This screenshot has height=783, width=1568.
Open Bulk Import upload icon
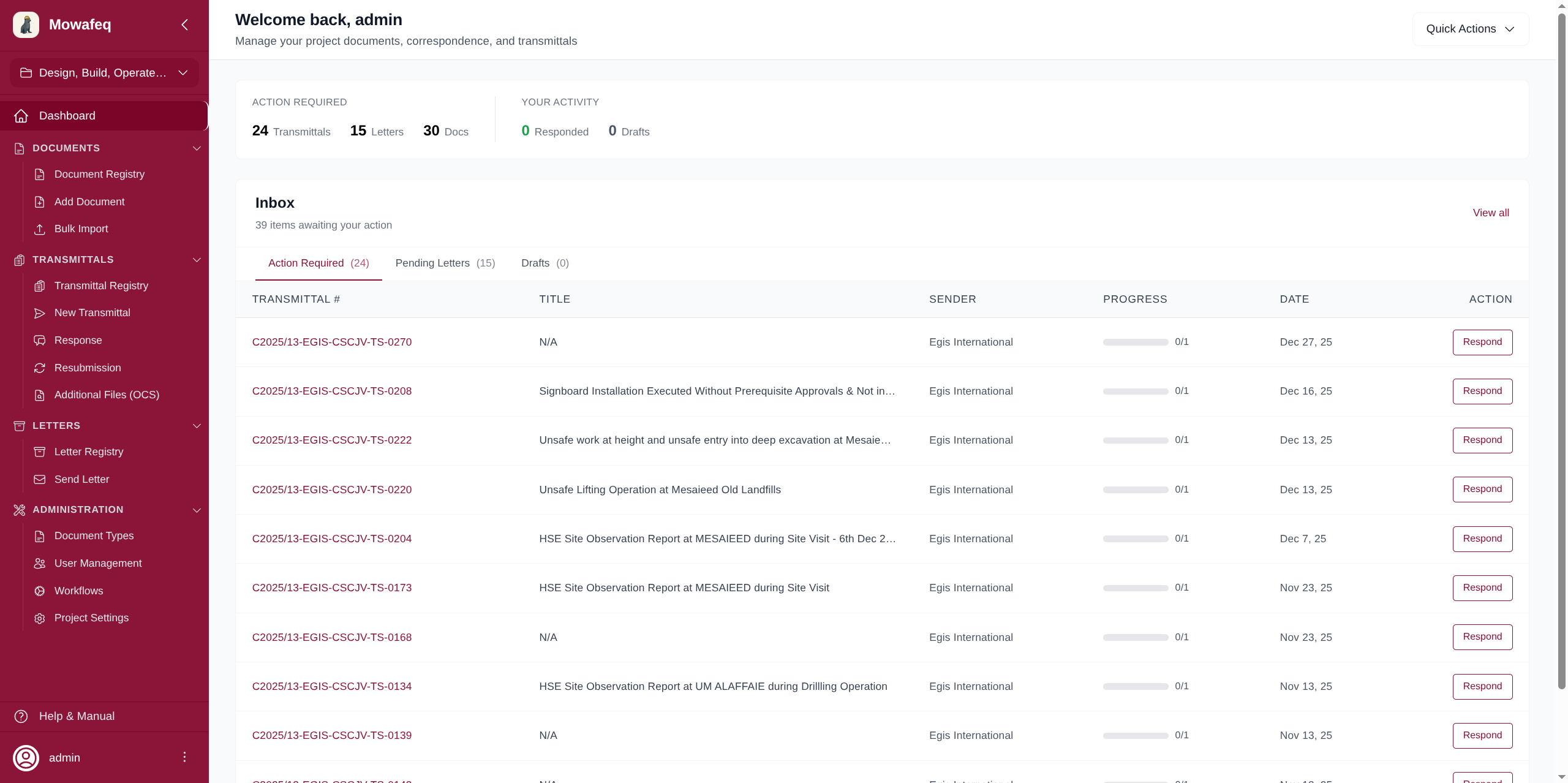point(39,229)
